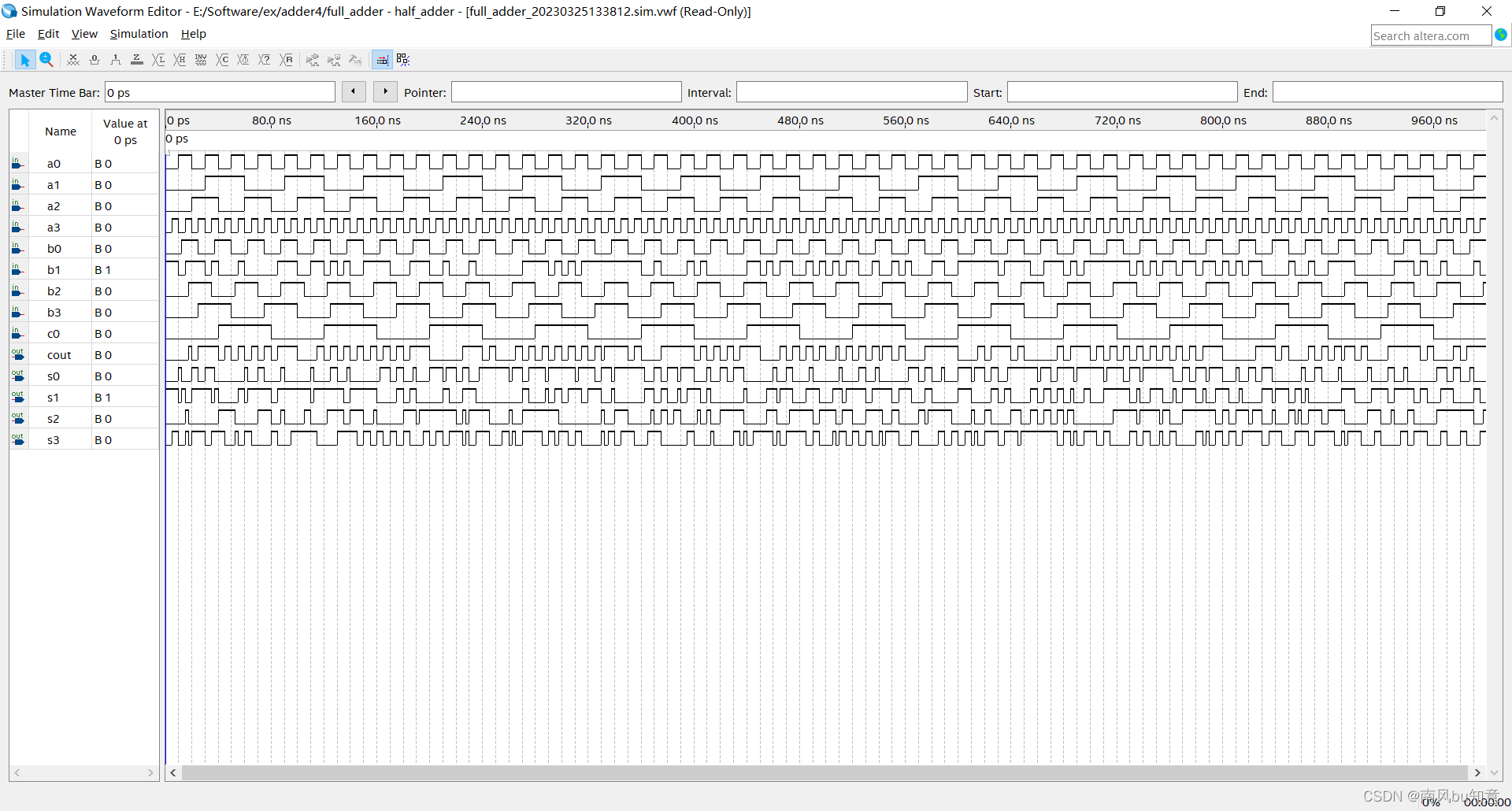Click waveform horizontal scrollbar left arrow
1512x811 pixels.
tap(173, 773)
